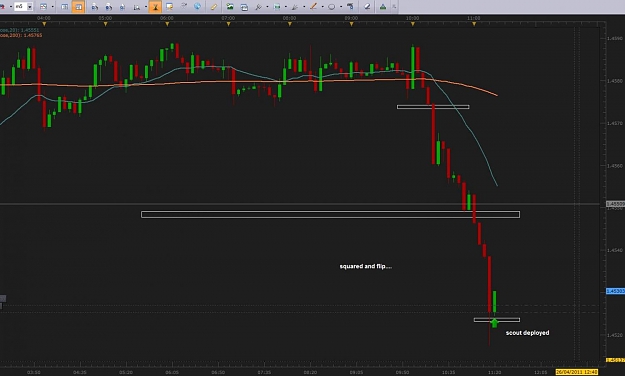The height and width of the screenshot is (376, 625).
Task: Select the ellipse shape drawing tool
Action: point(331,7)
